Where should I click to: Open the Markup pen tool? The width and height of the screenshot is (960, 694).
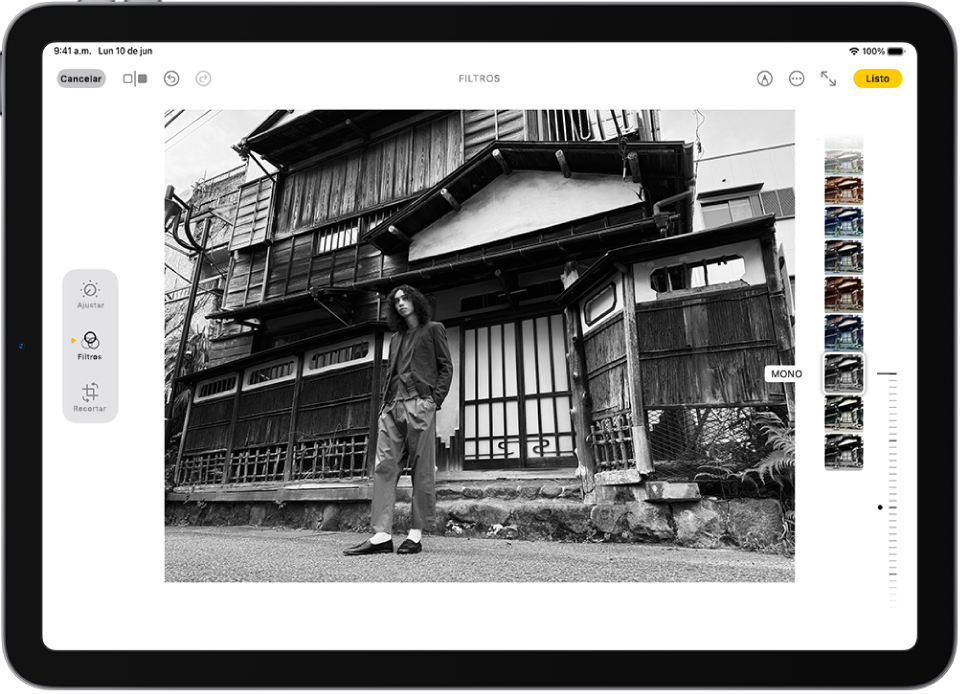(764, 78)
